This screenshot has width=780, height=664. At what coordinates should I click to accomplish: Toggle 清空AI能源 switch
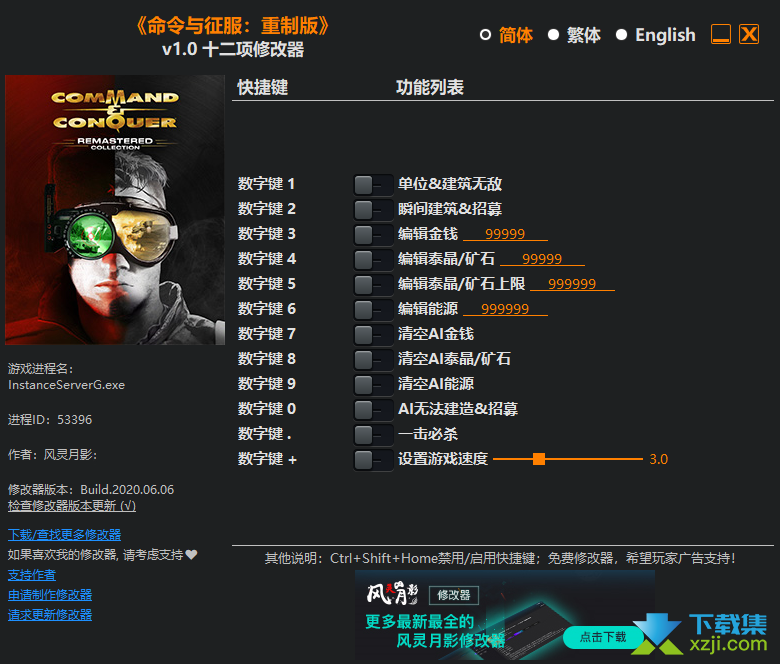click(373, 384)
